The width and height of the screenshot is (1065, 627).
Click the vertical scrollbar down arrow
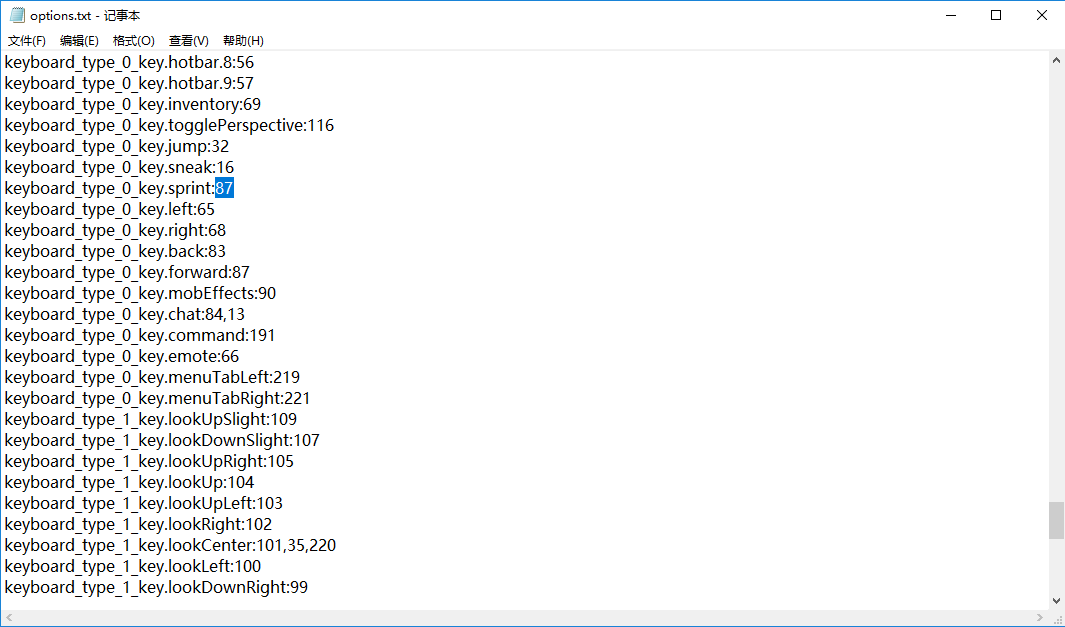pos(1056,601)
